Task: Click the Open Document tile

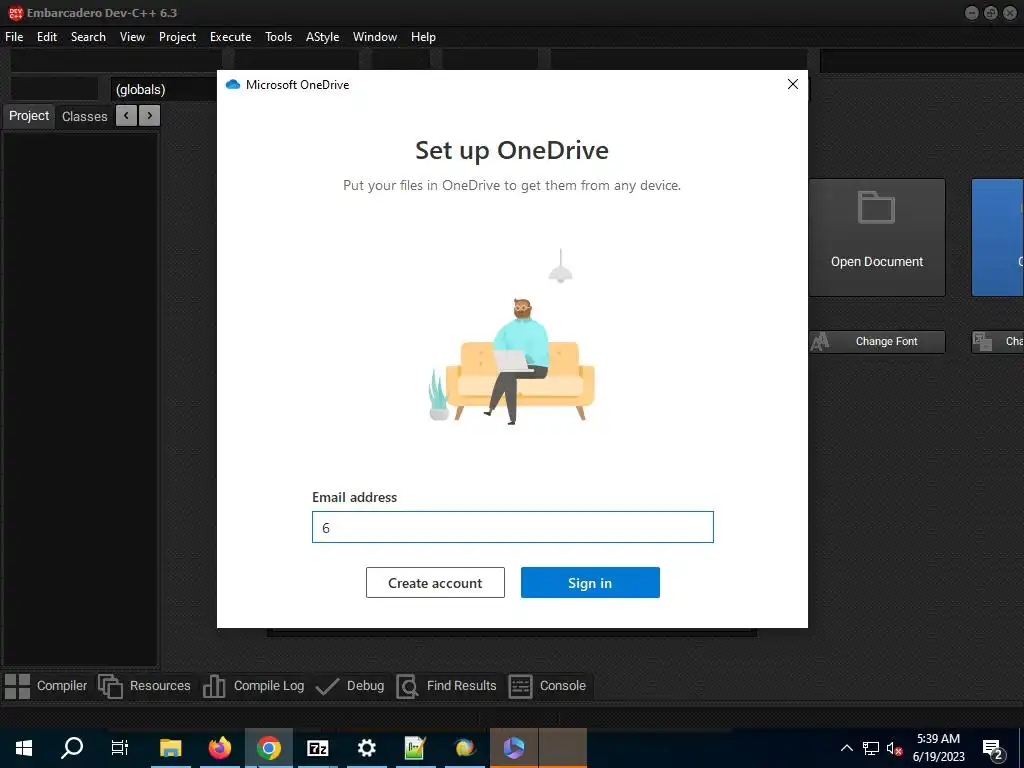Action: click(x=876, y=238)
